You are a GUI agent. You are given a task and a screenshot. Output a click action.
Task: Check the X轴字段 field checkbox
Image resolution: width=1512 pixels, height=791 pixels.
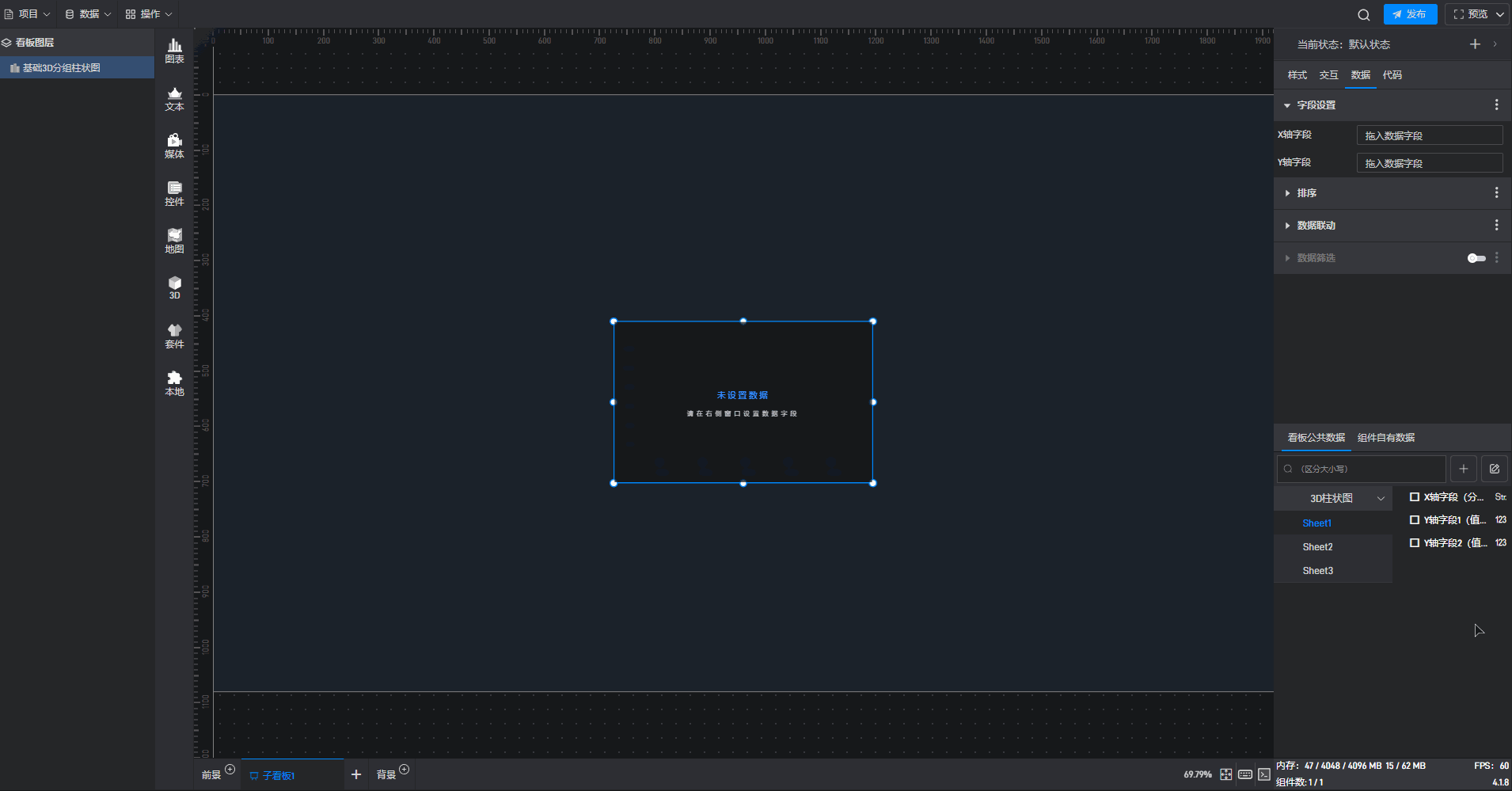pyautogui.click(x=1415, y=497)
